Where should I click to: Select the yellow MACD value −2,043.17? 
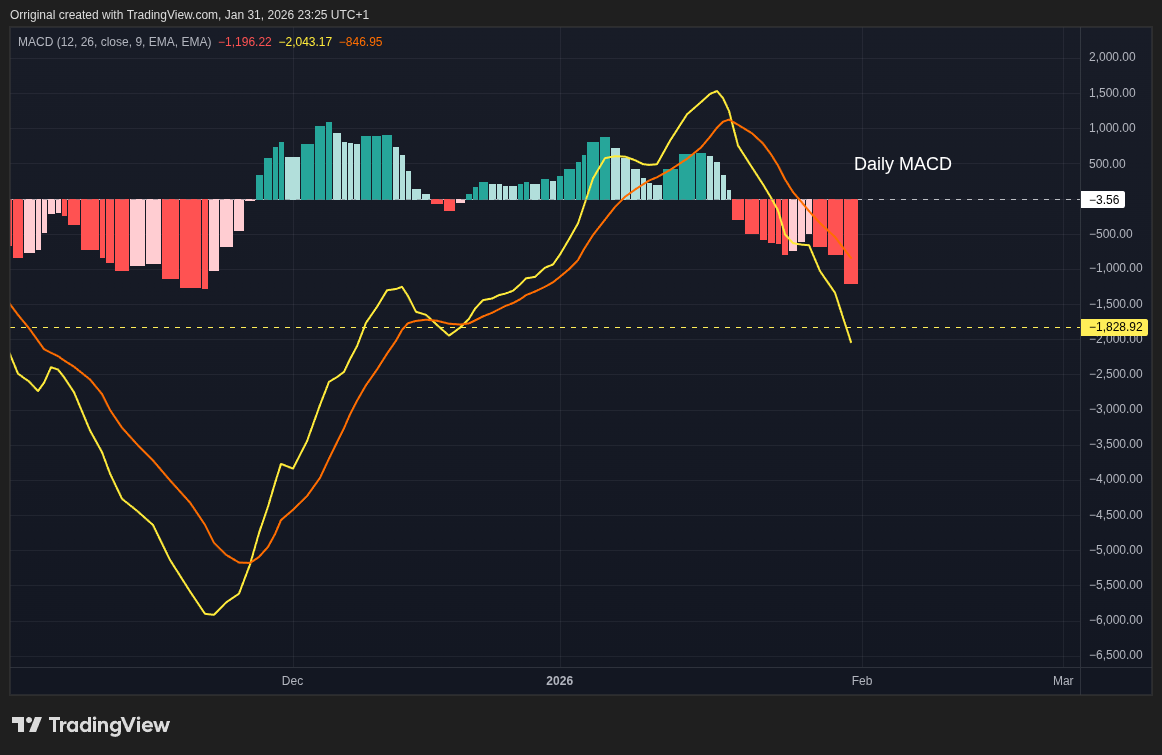coord(305,42)
